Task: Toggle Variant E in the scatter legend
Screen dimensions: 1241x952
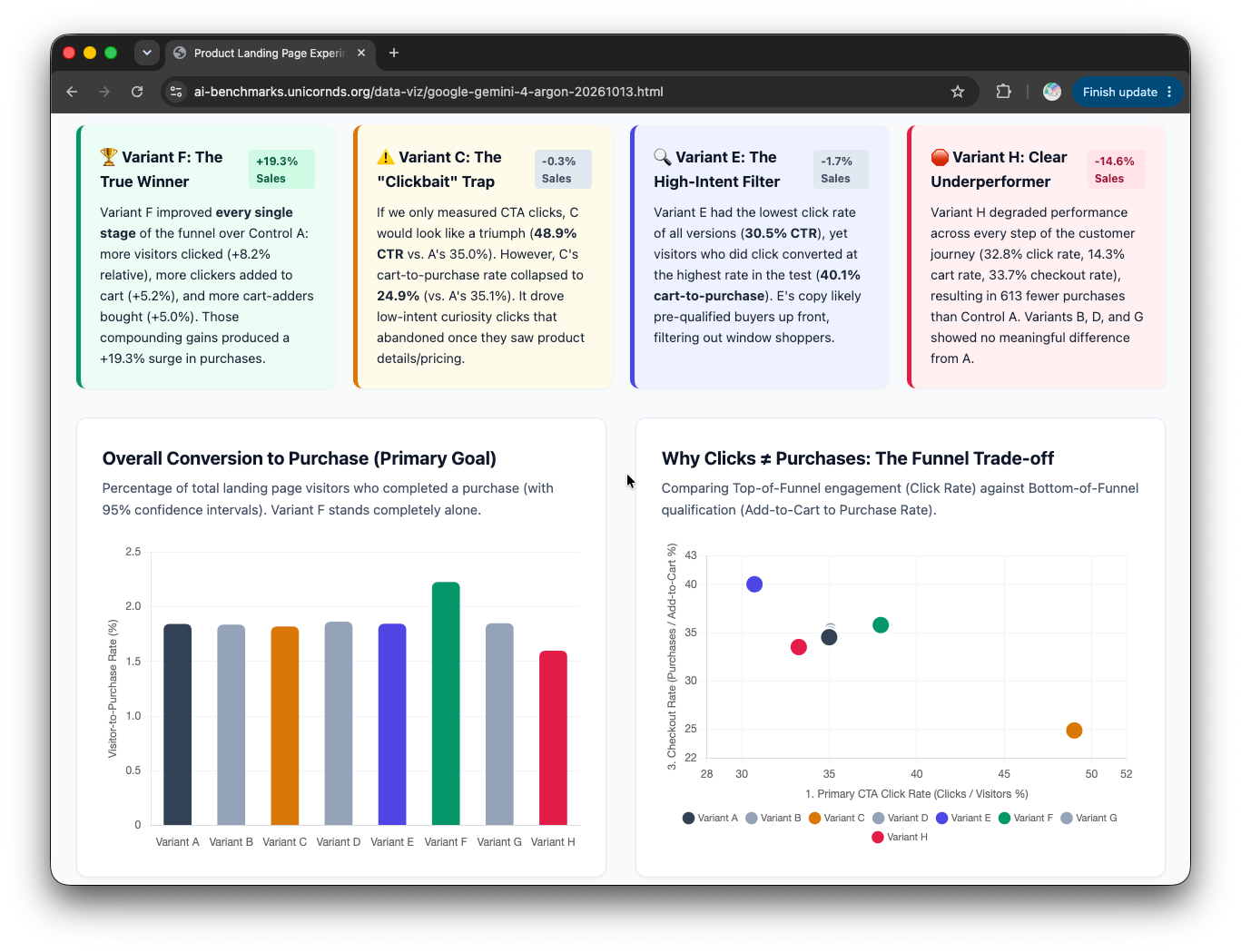Action: click(963, 818)
